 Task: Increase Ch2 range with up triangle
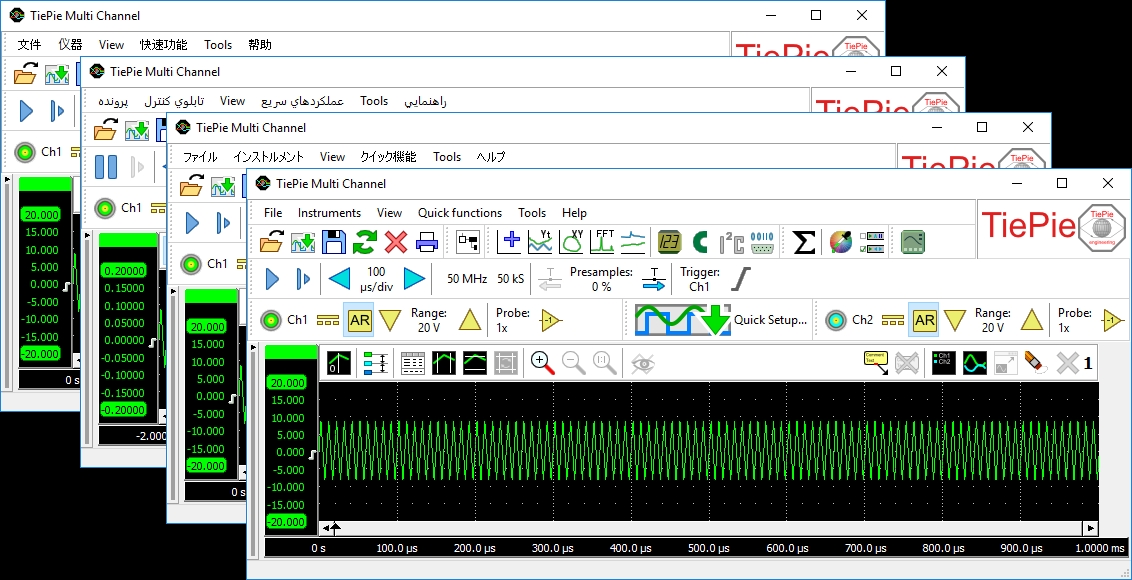point(1031,320)
